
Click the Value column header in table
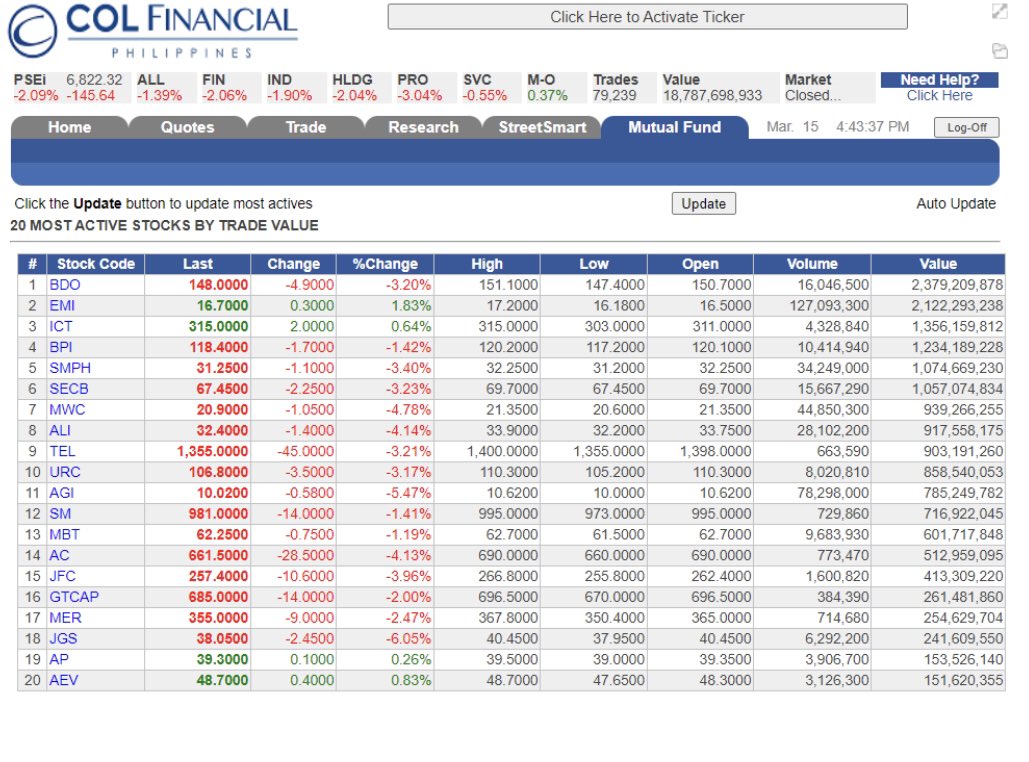(938, 264)
